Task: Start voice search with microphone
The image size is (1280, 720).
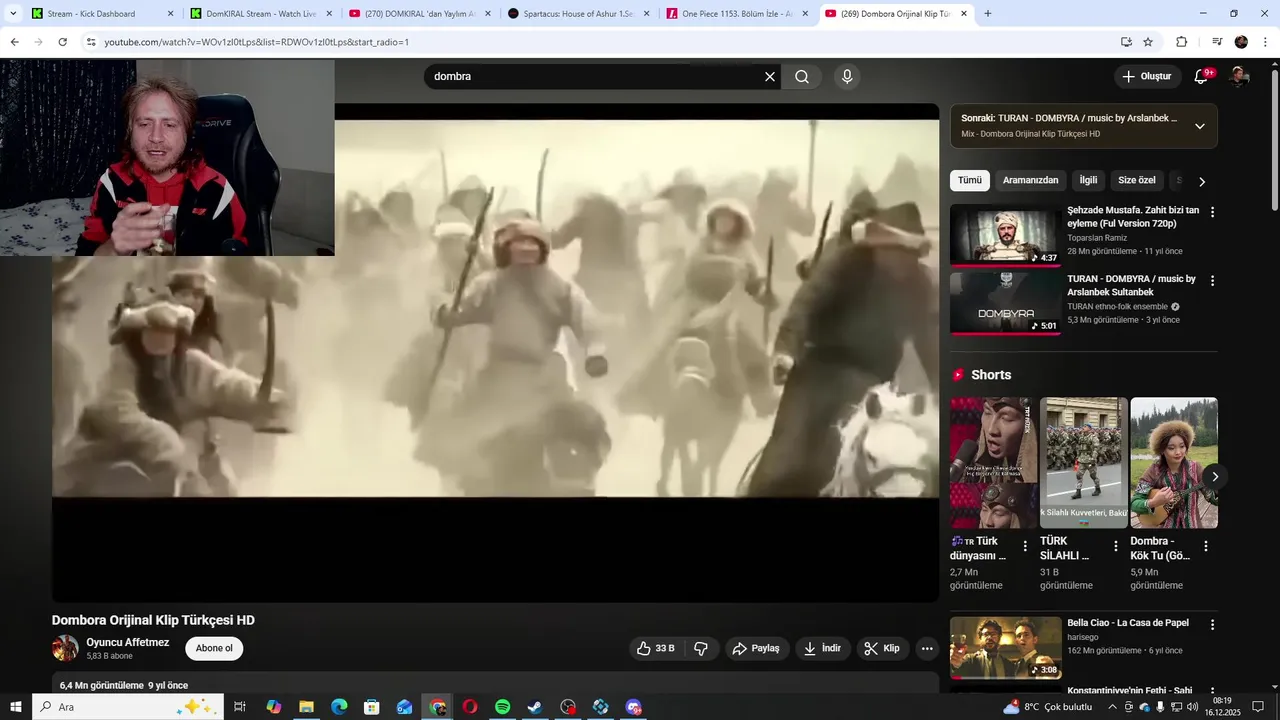Action: pos(847,77)
